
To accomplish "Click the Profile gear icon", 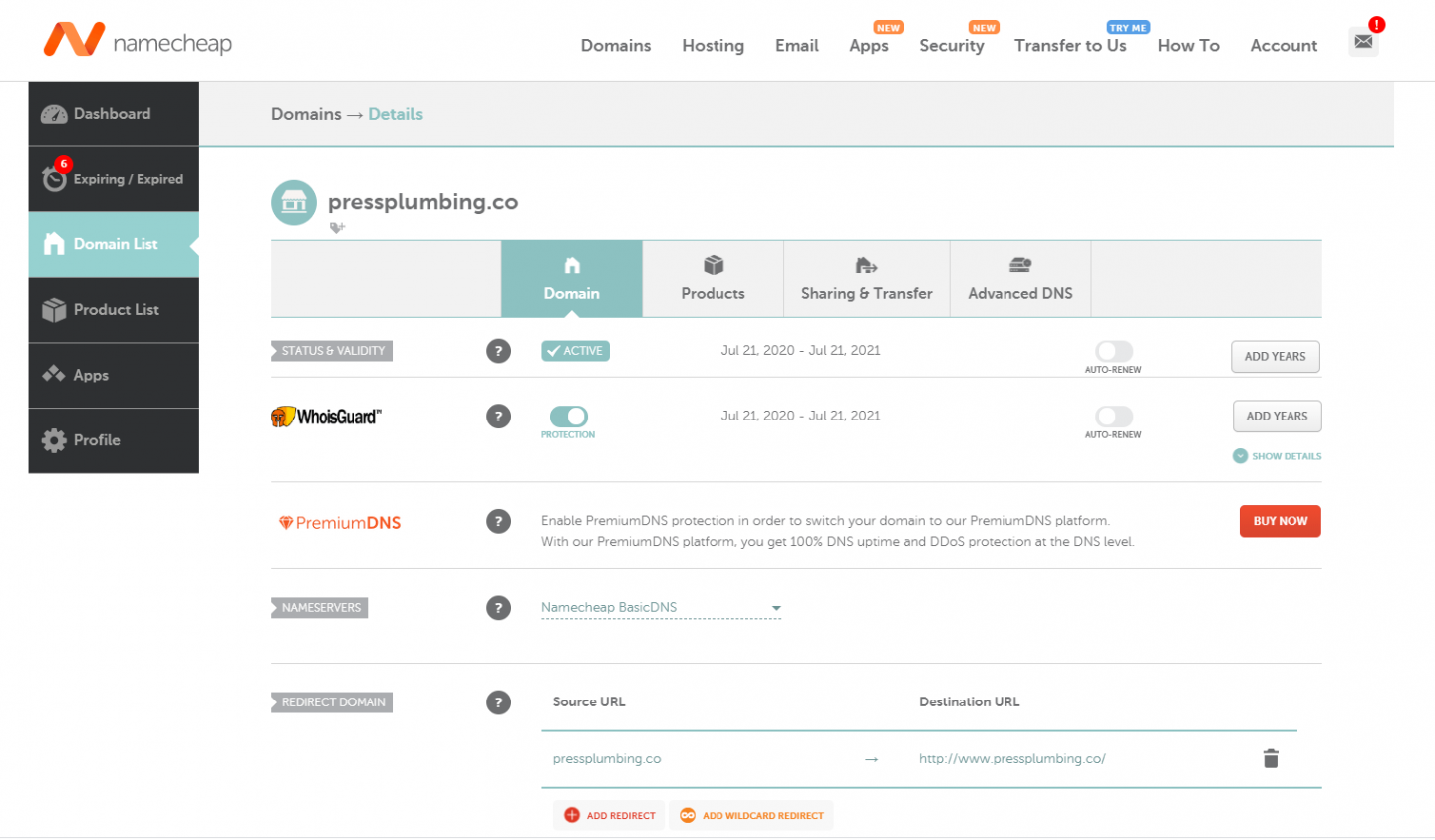I will (x=54, y=440).
